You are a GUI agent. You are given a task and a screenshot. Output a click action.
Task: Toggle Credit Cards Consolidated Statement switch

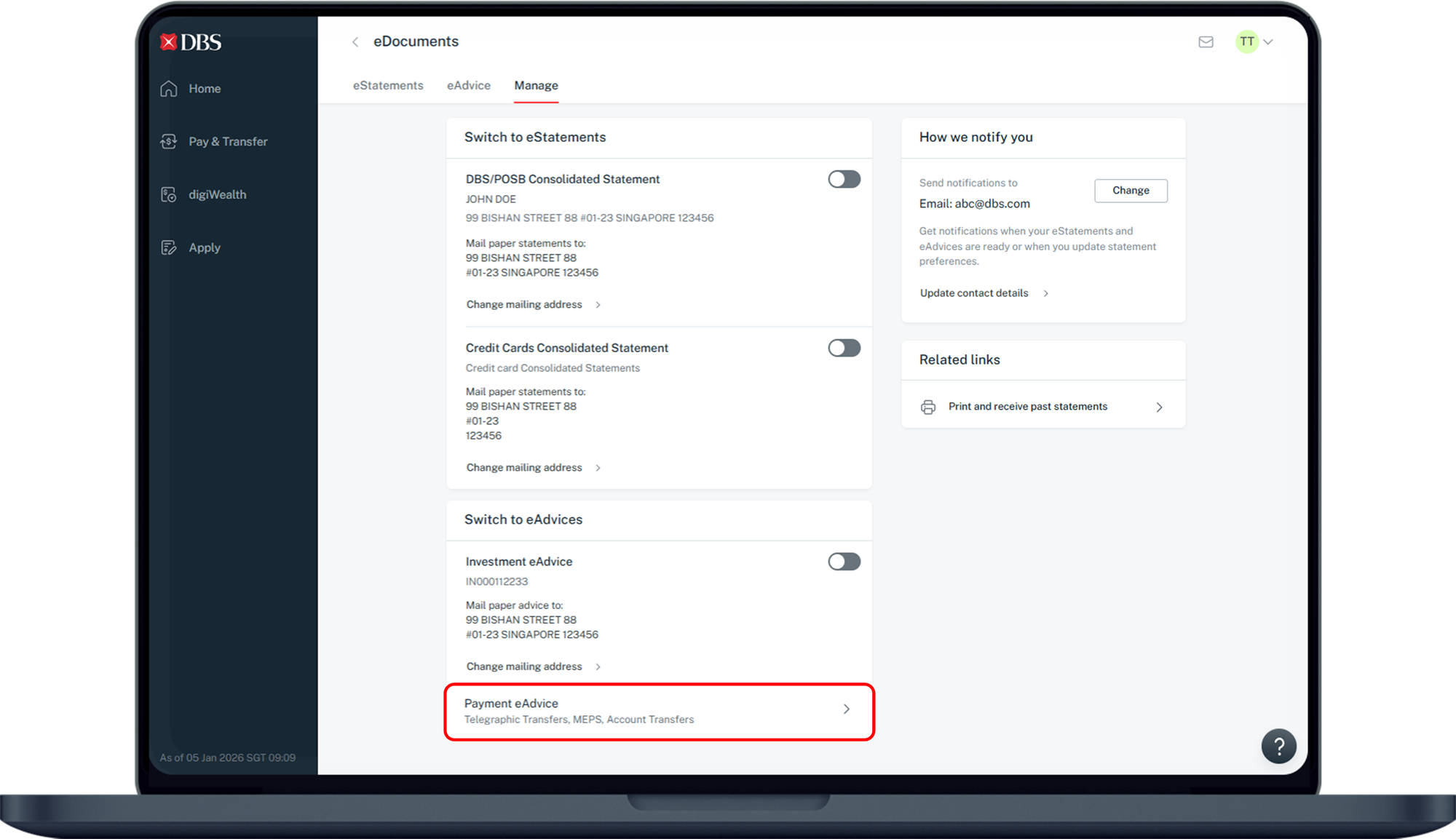coord(844,348)
